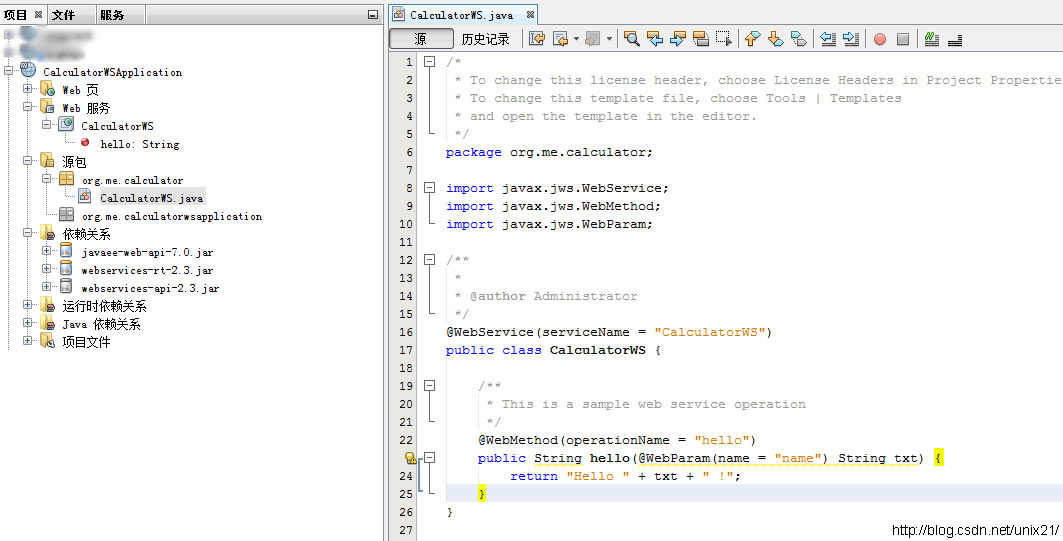
Task: Close the 项目 panel tab
Action: tap(39, 14)
